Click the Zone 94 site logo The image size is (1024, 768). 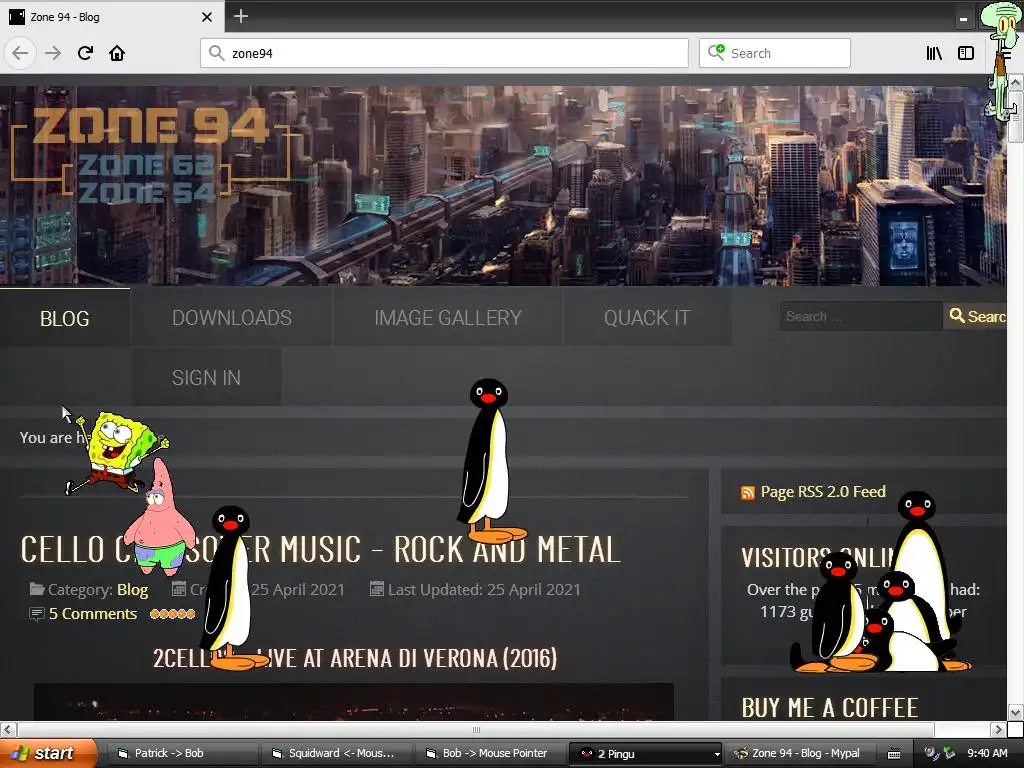[x=151, y=153]
